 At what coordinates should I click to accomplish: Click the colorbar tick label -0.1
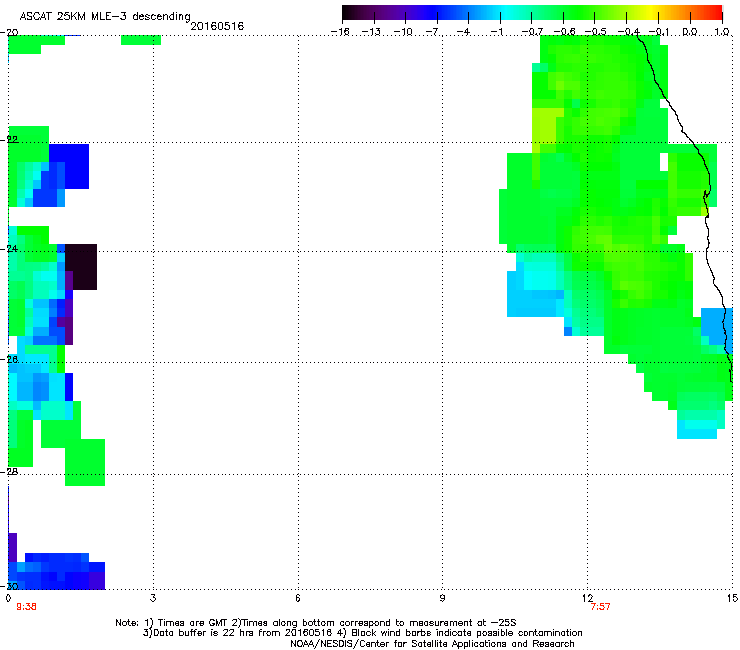(x=659, y=32)
